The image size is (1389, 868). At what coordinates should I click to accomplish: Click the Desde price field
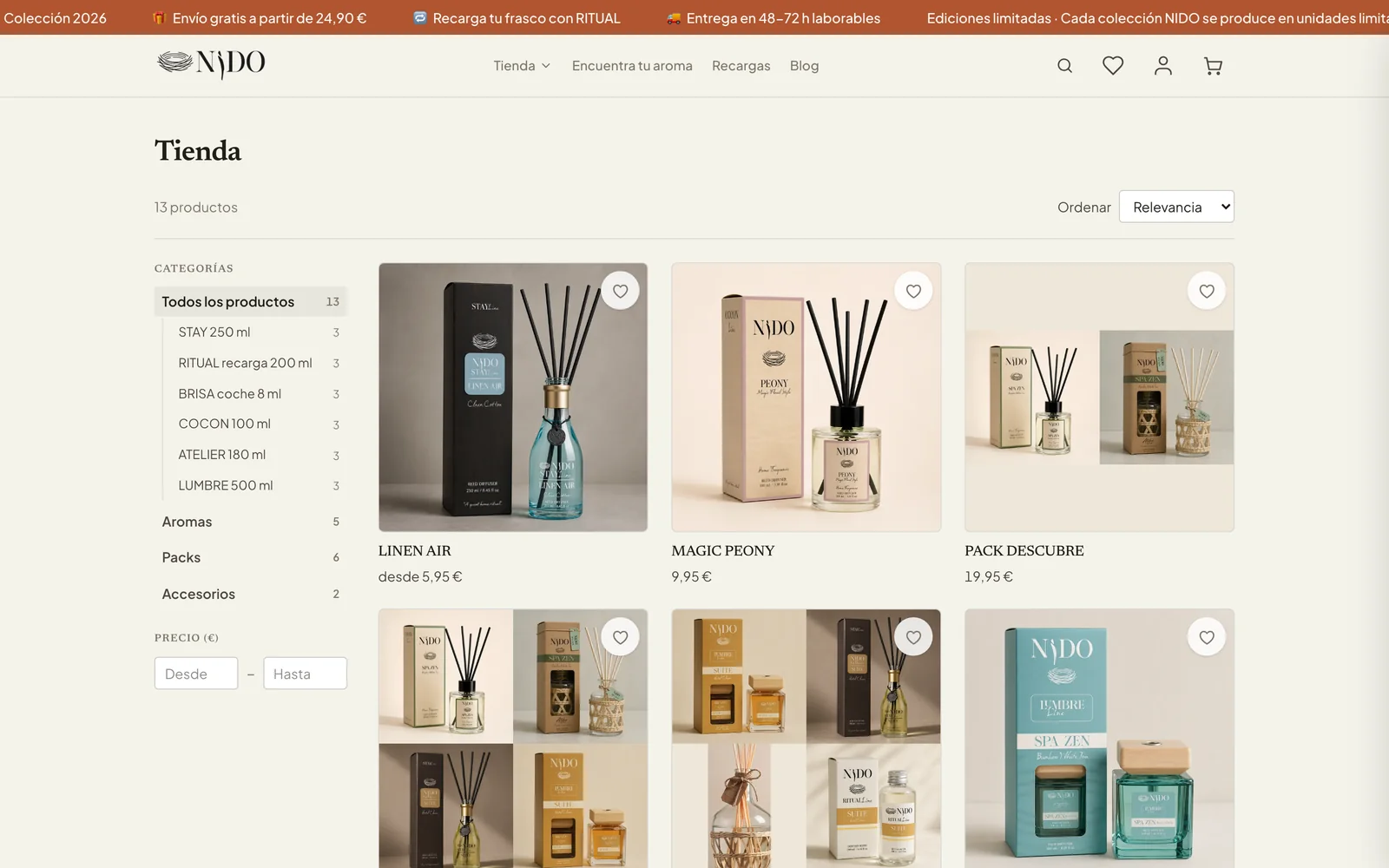tap(196, 674)
